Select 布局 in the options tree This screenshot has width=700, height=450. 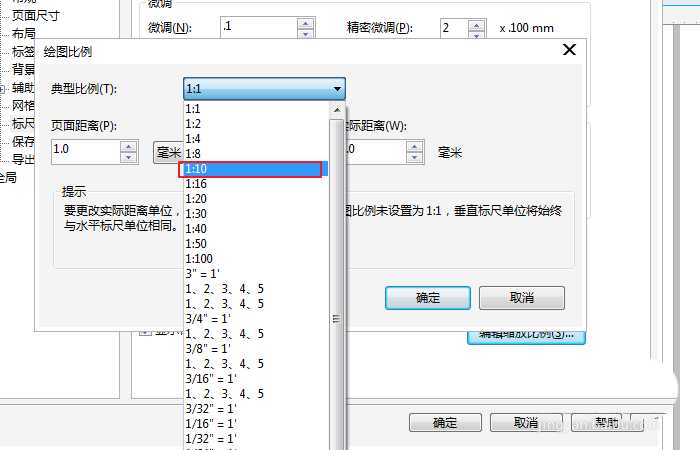24,34
